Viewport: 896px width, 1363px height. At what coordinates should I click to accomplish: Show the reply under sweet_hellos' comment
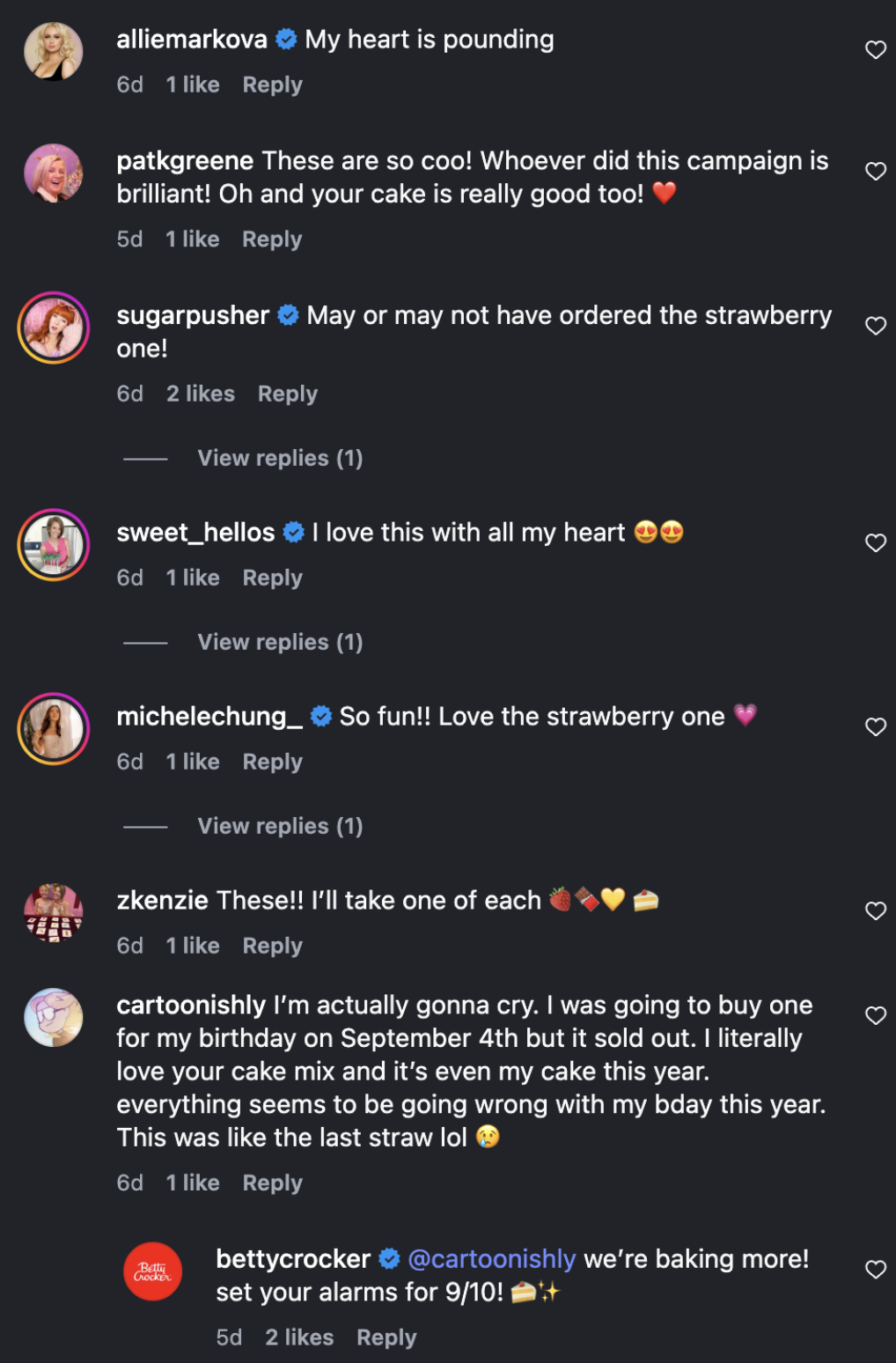coord(280,643)
